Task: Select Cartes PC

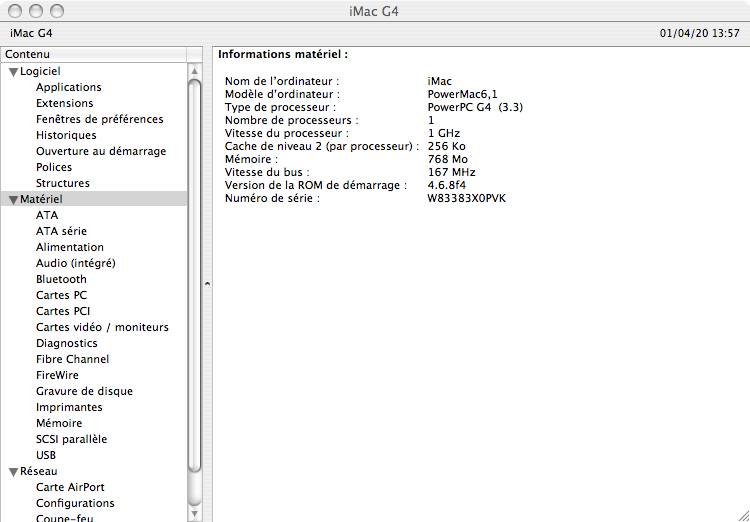Action: [x=61, y=295]
